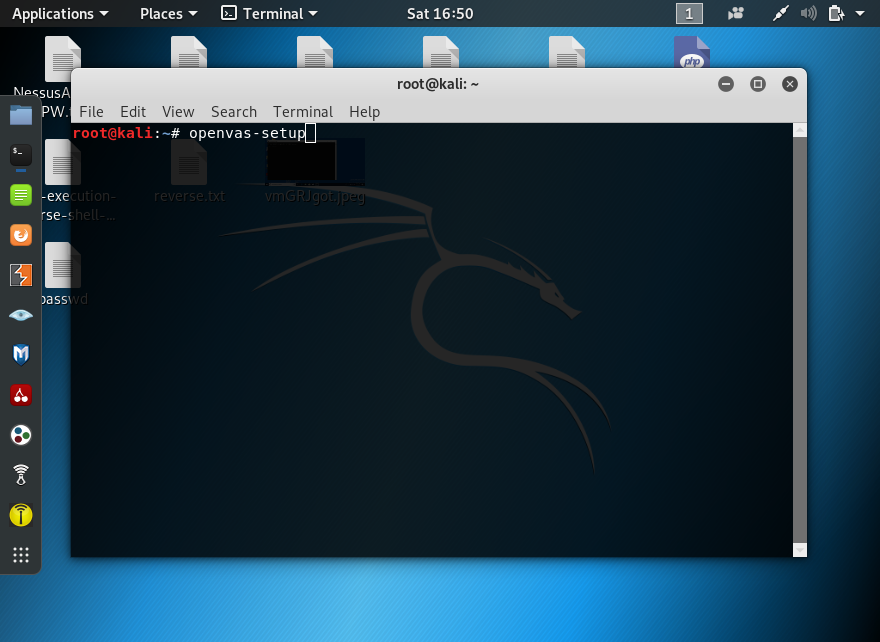Select the php file icon on desktop

coord(692,52)
